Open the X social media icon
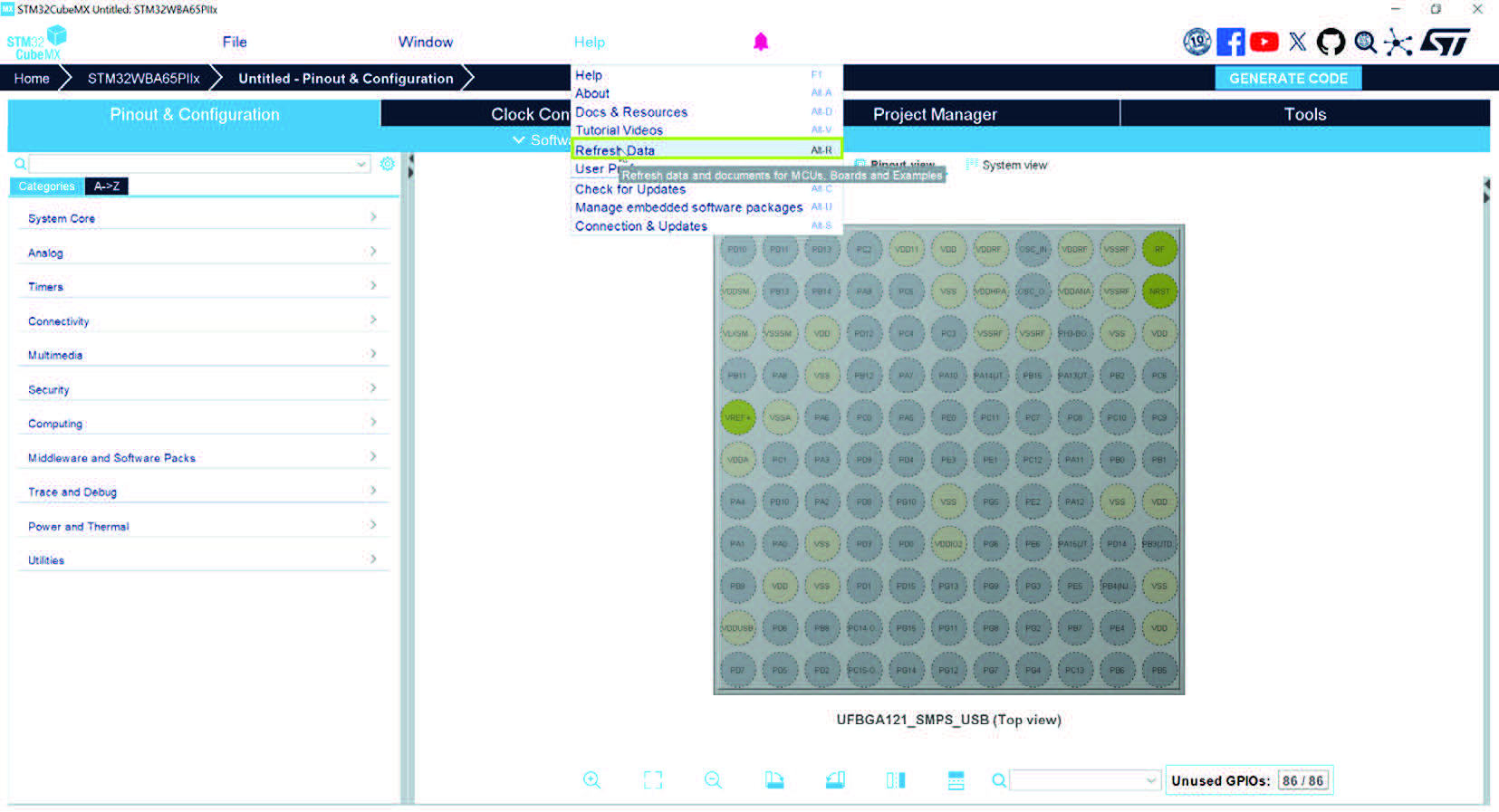1499x812 pixels. tap(1298, 42)
